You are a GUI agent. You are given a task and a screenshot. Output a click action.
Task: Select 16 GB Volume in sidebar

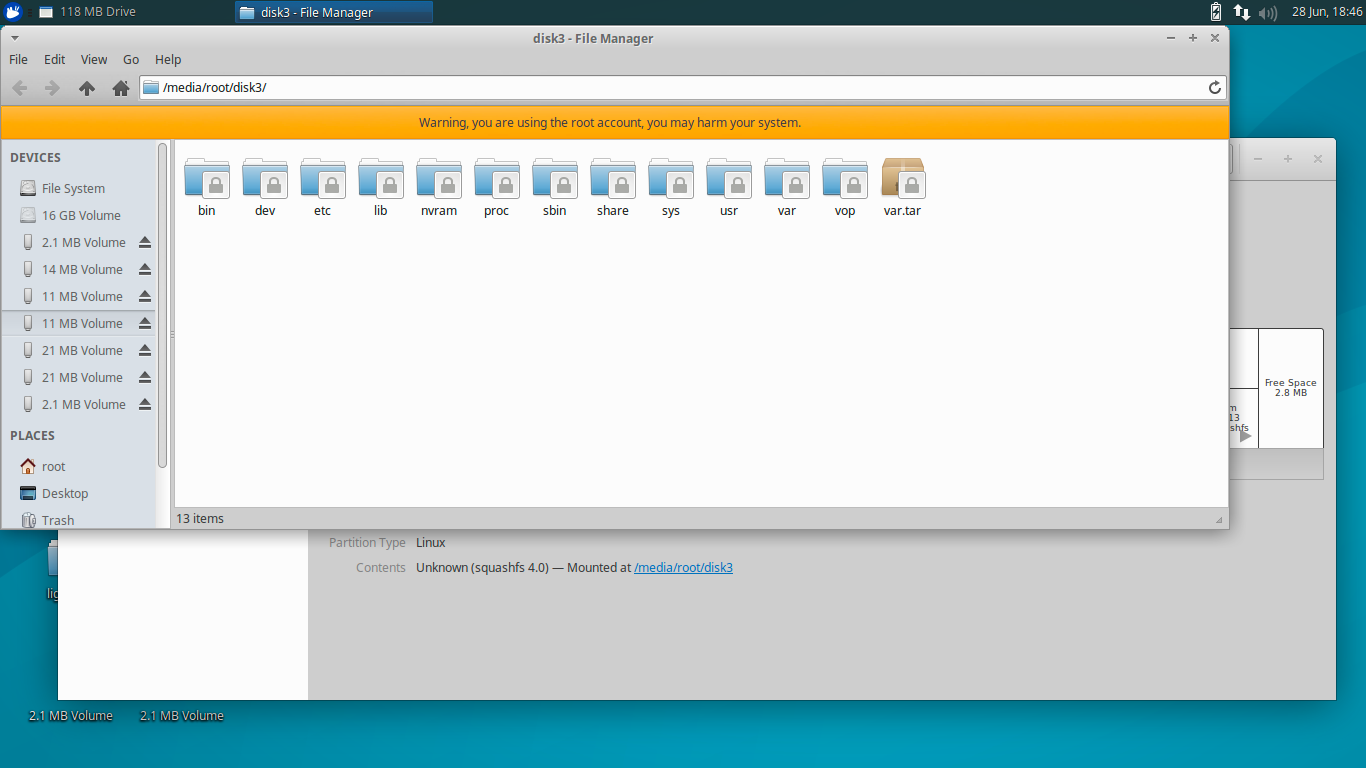click(80, 215)
